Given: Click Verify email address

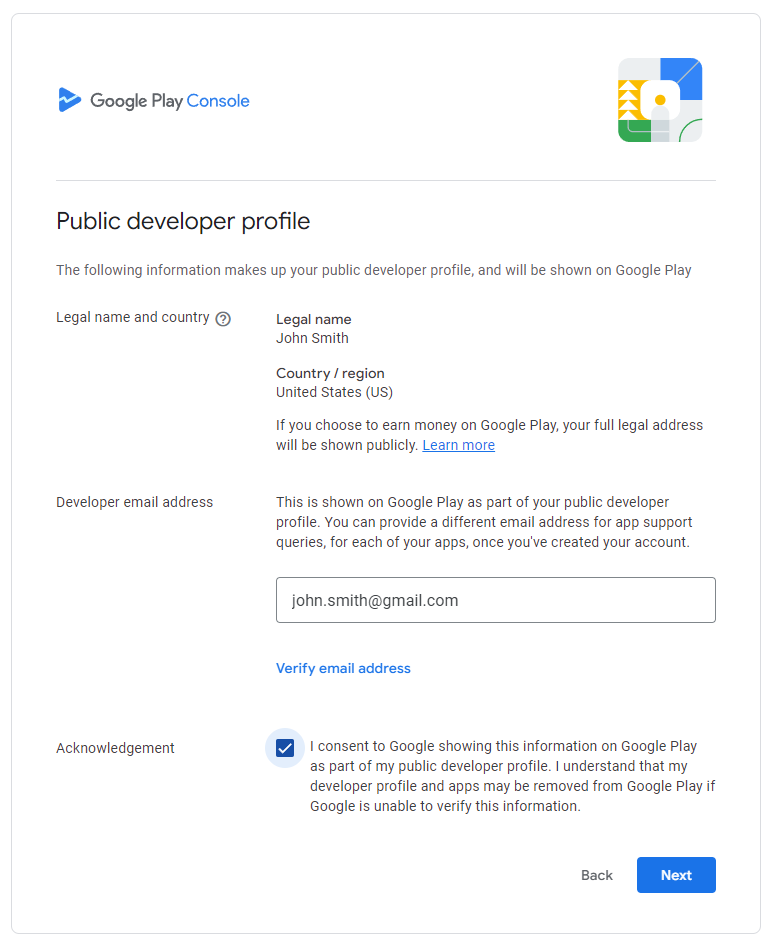Looking at the screenshot, I should (343, 668).
